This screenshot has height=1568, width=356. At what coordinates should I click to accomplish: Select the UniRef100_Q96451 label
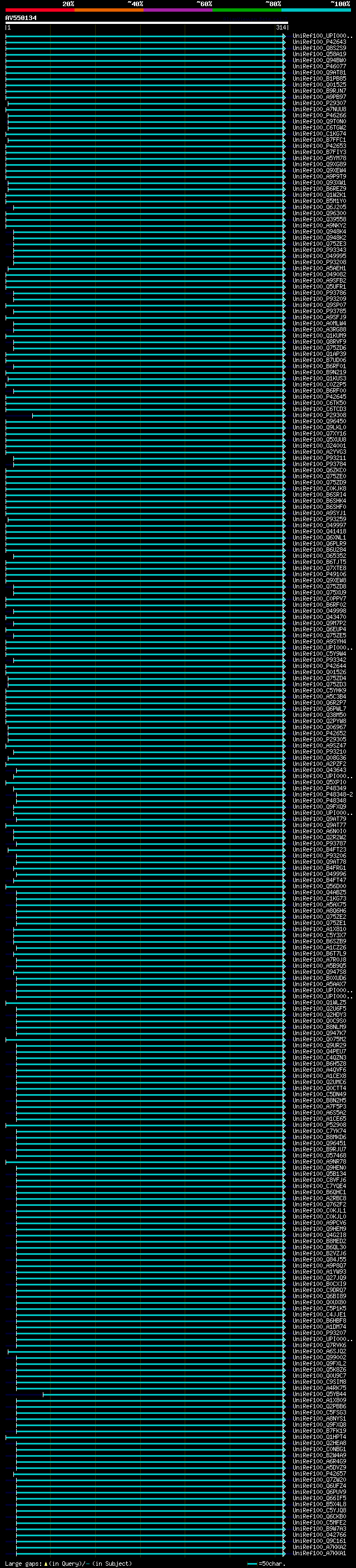(319, 1144)
